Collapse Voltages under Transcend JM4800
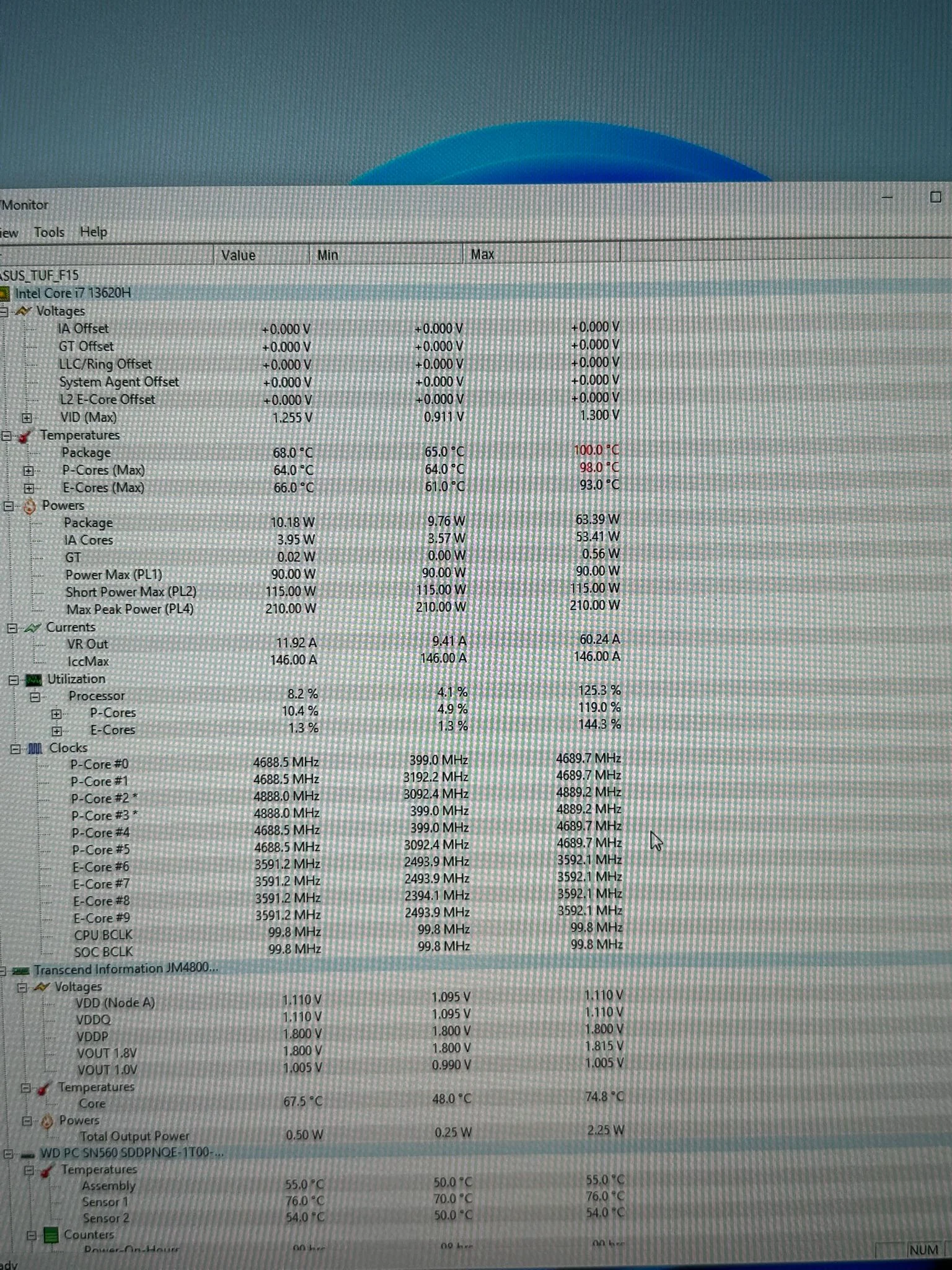The image size is (952, 1270). point(22,987)
